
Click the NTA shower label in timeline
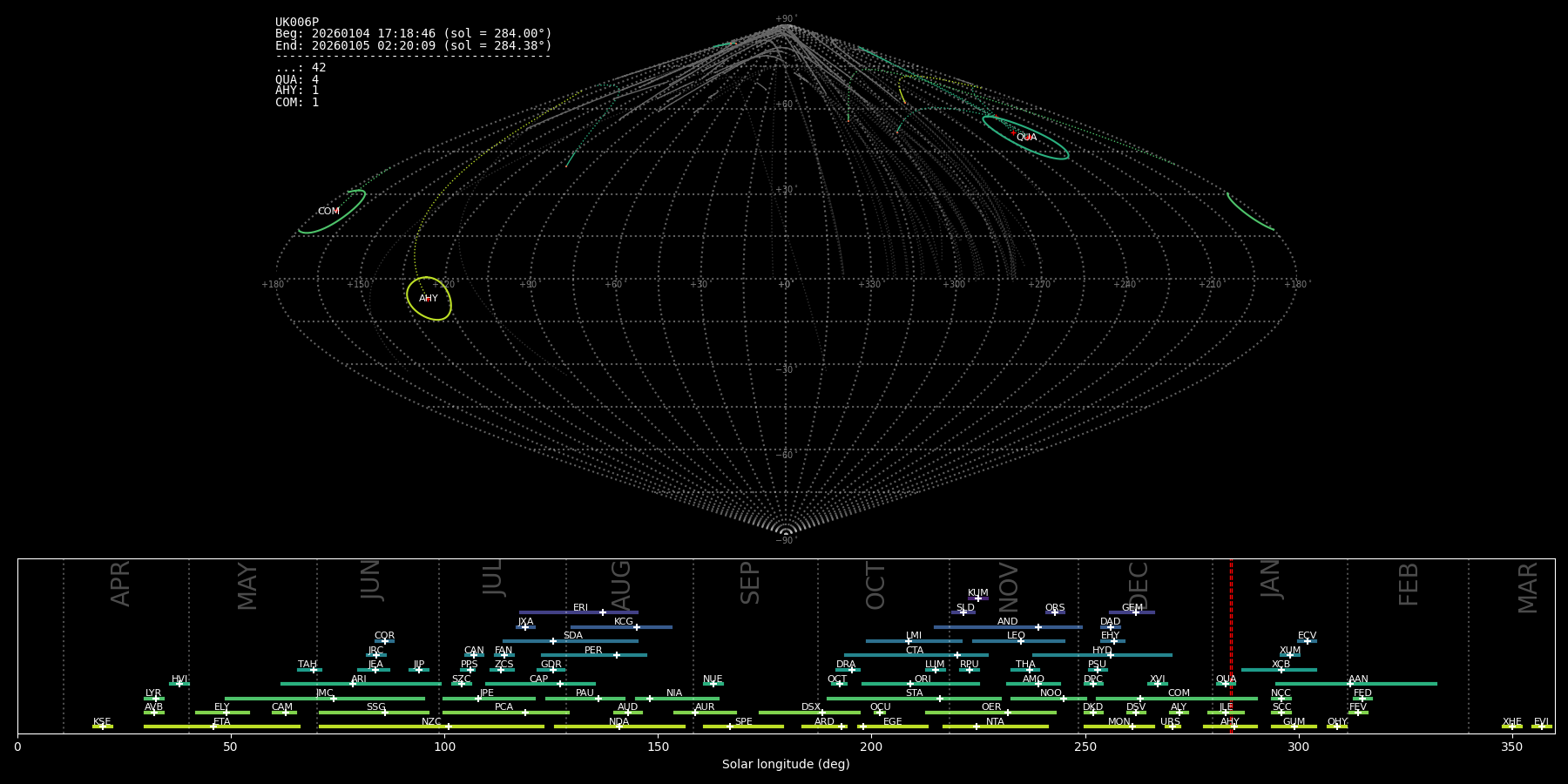coord(995,722)
